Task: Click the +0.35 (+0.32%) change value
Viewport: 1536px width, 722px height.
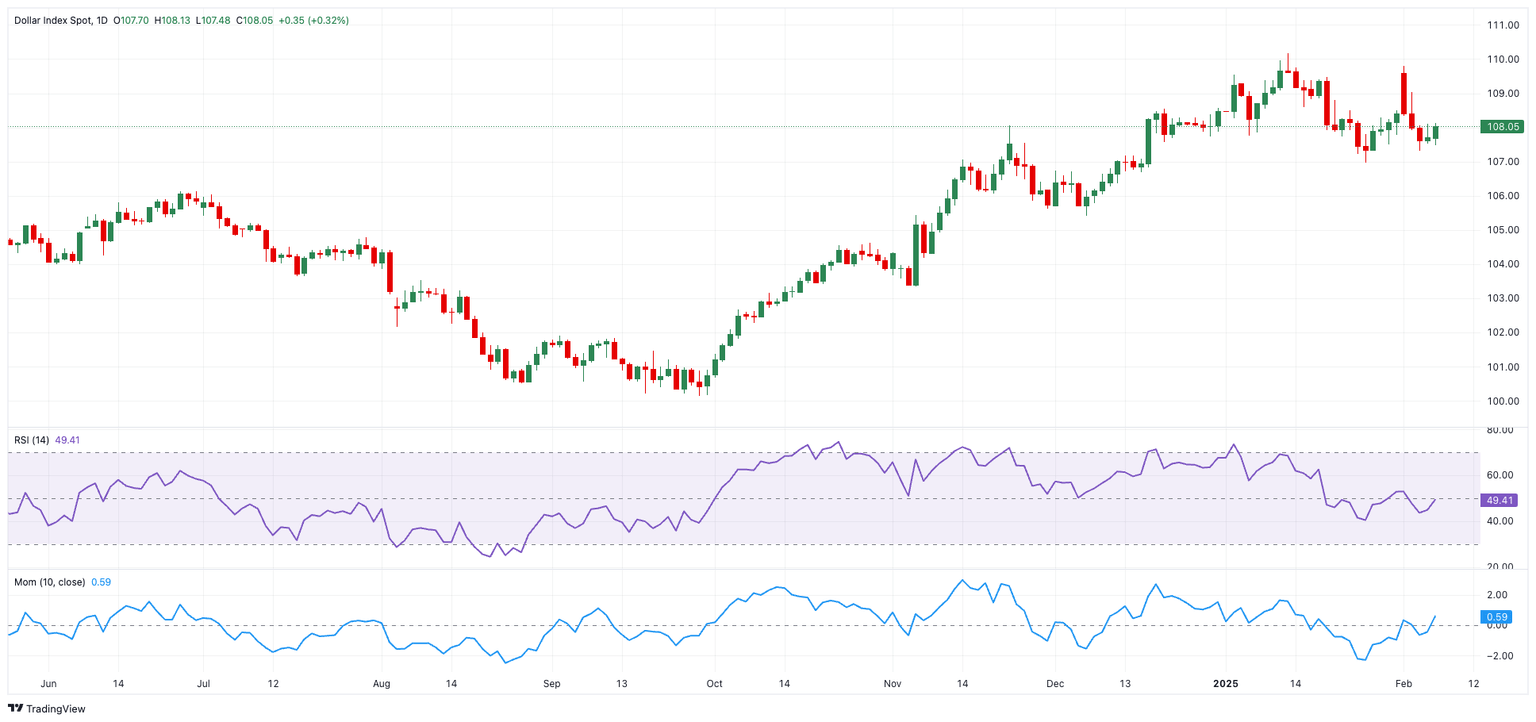Action: coord(313,20)
